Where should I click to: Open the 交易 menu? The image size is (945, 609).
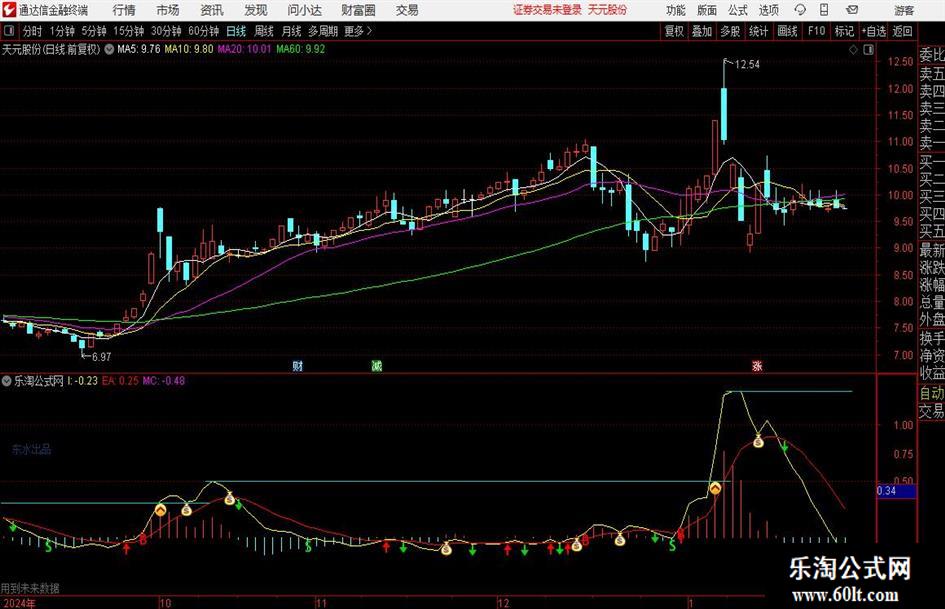(x=407, y=10)
